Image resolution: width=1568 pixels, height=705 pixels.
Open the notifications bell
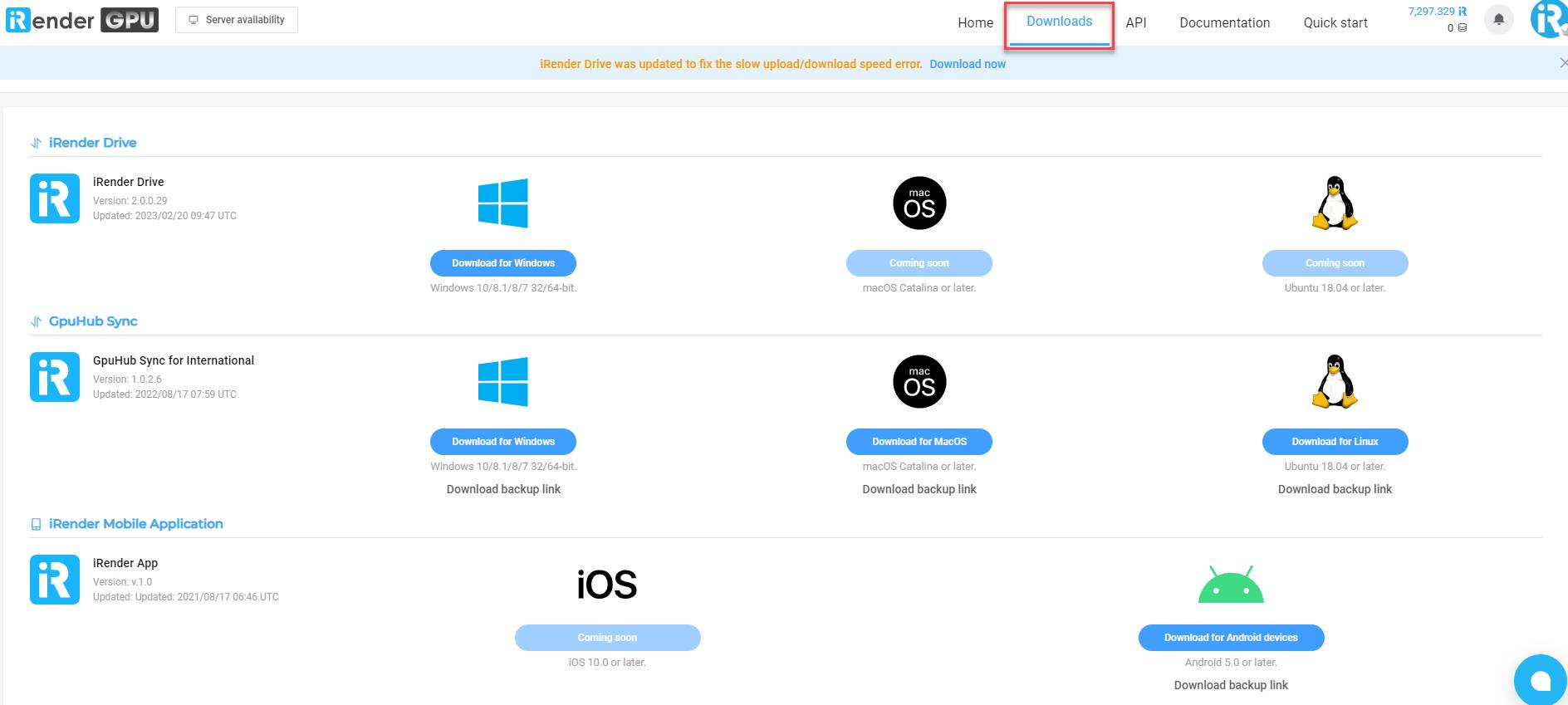[1498, 19]
